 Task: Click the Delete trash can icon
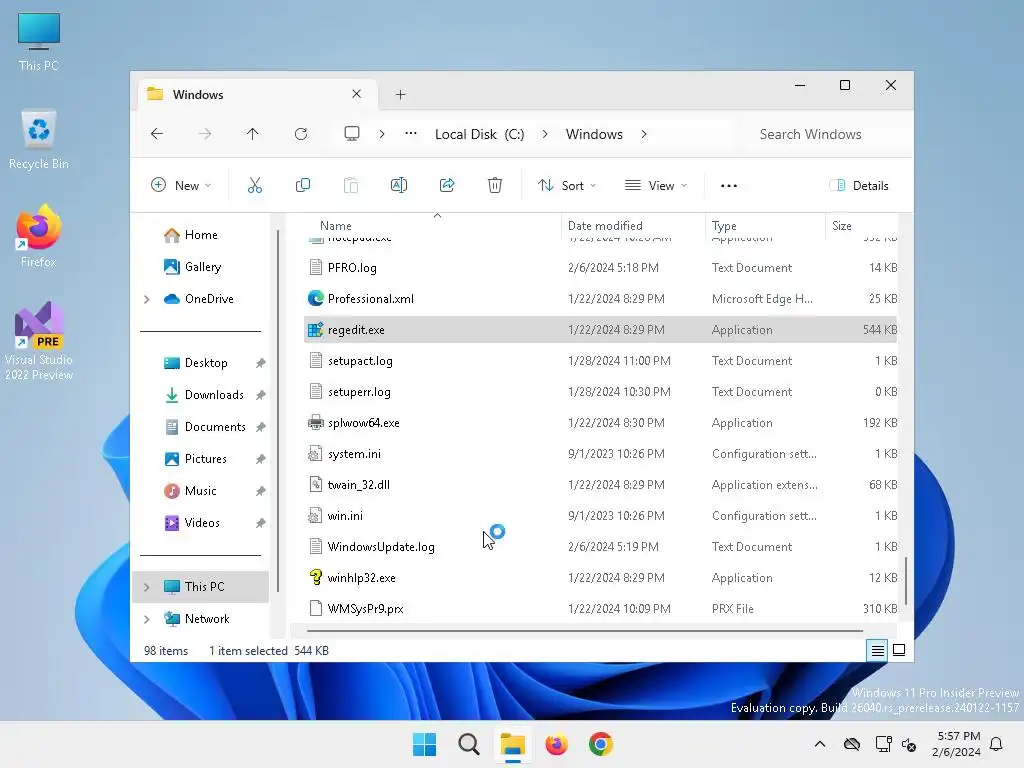[x=495, y=185]
